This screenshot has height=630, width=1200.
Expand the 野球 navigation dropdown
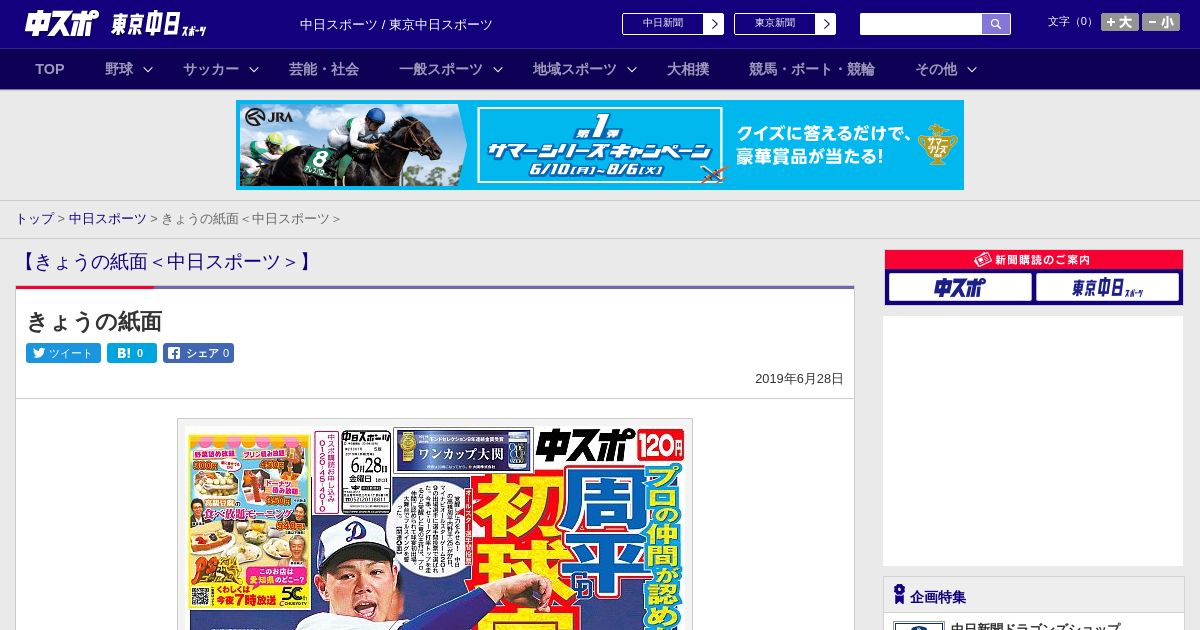[x=129, y=69]
